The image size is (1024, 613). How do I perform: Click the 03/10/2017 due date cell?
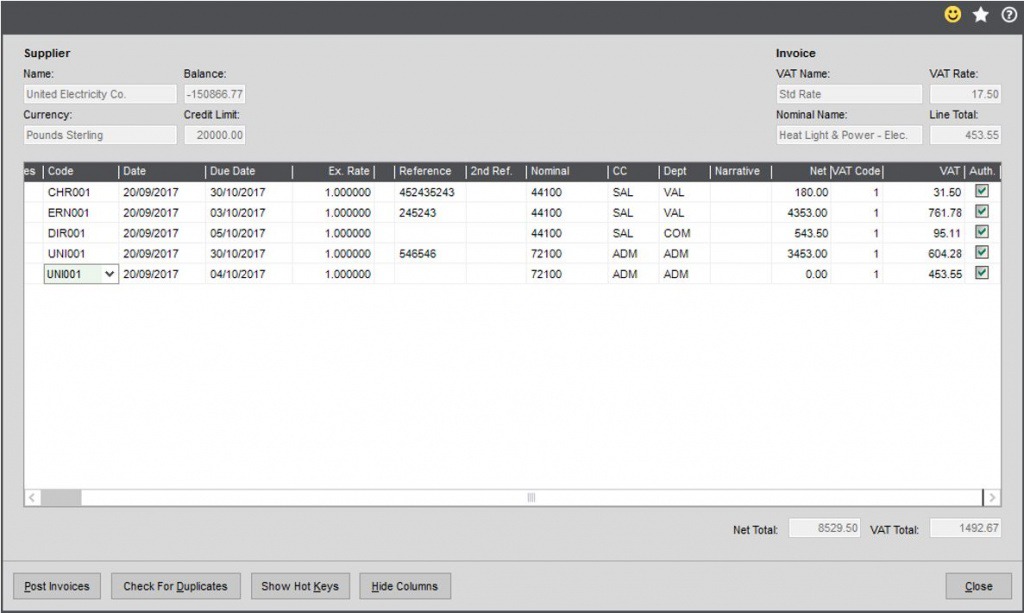pyautogui.click(x=249, y=213)
